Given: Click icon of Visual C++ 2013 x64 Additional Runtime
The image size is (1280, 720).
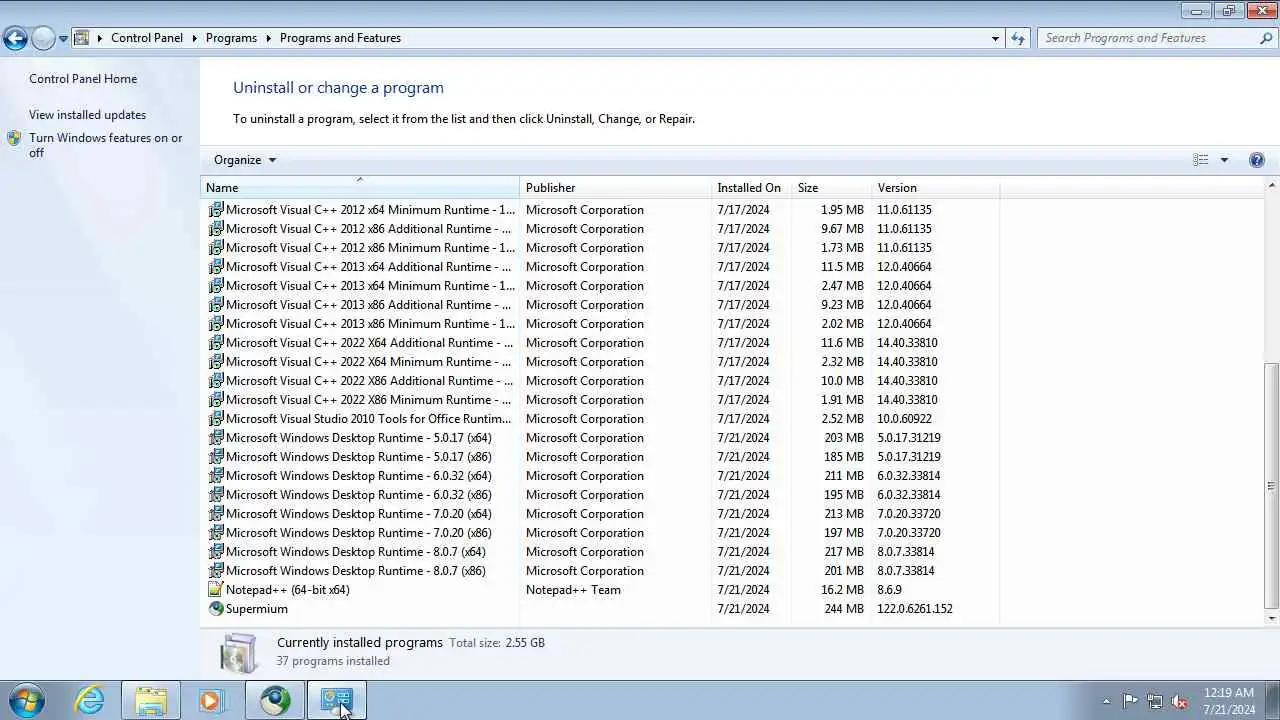Looking at the screenshot, I should [216, 267].
